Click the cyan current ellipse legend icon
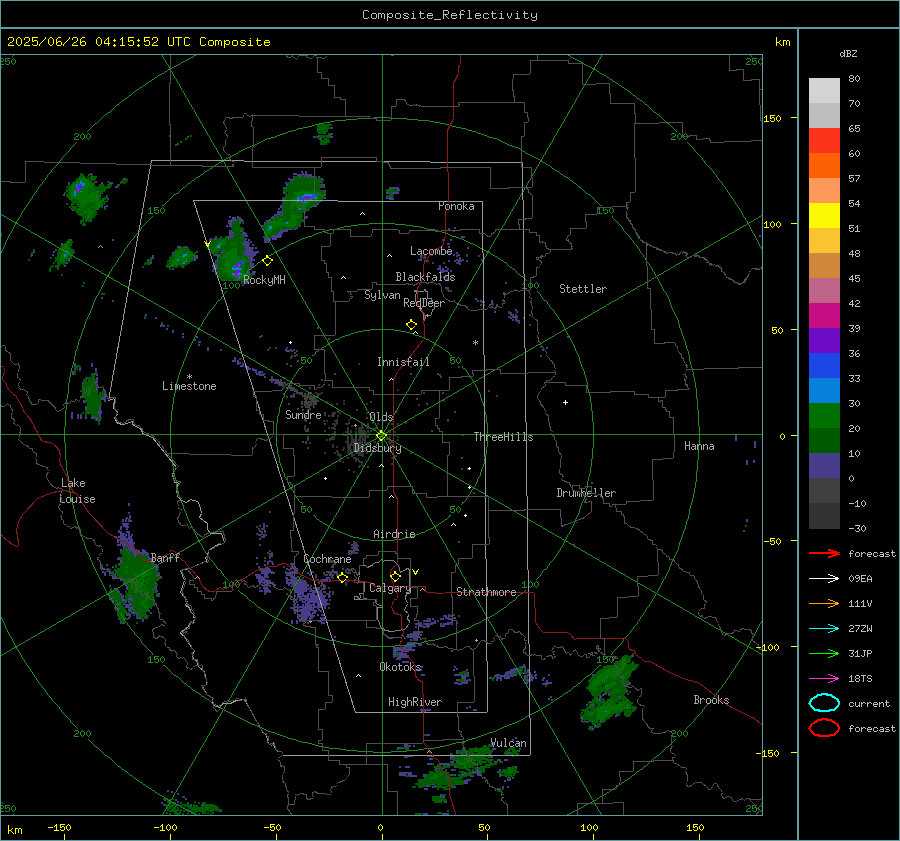 click(x=824, y=703)
